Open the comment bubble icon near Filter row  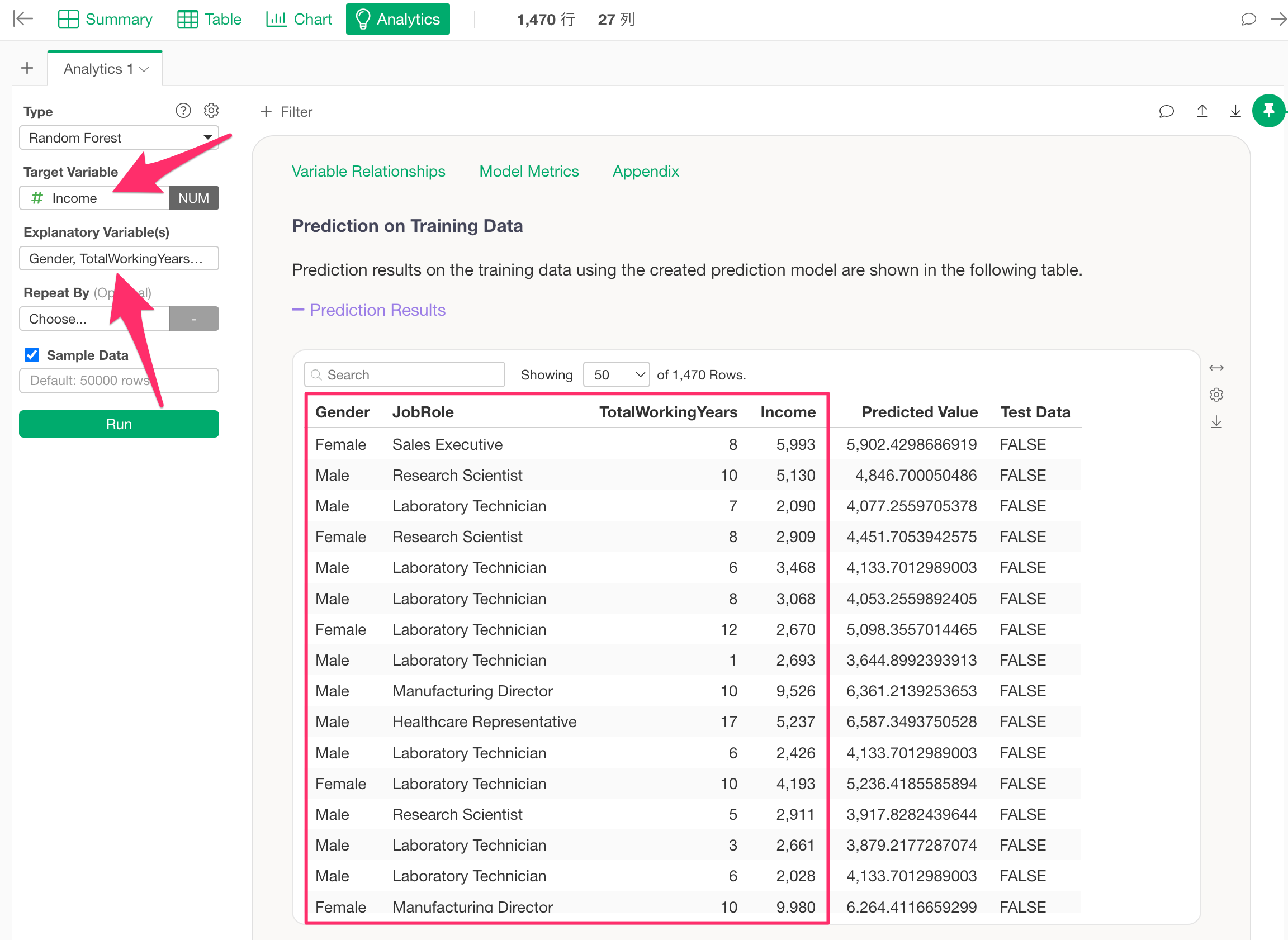[x=1166, y=112]
